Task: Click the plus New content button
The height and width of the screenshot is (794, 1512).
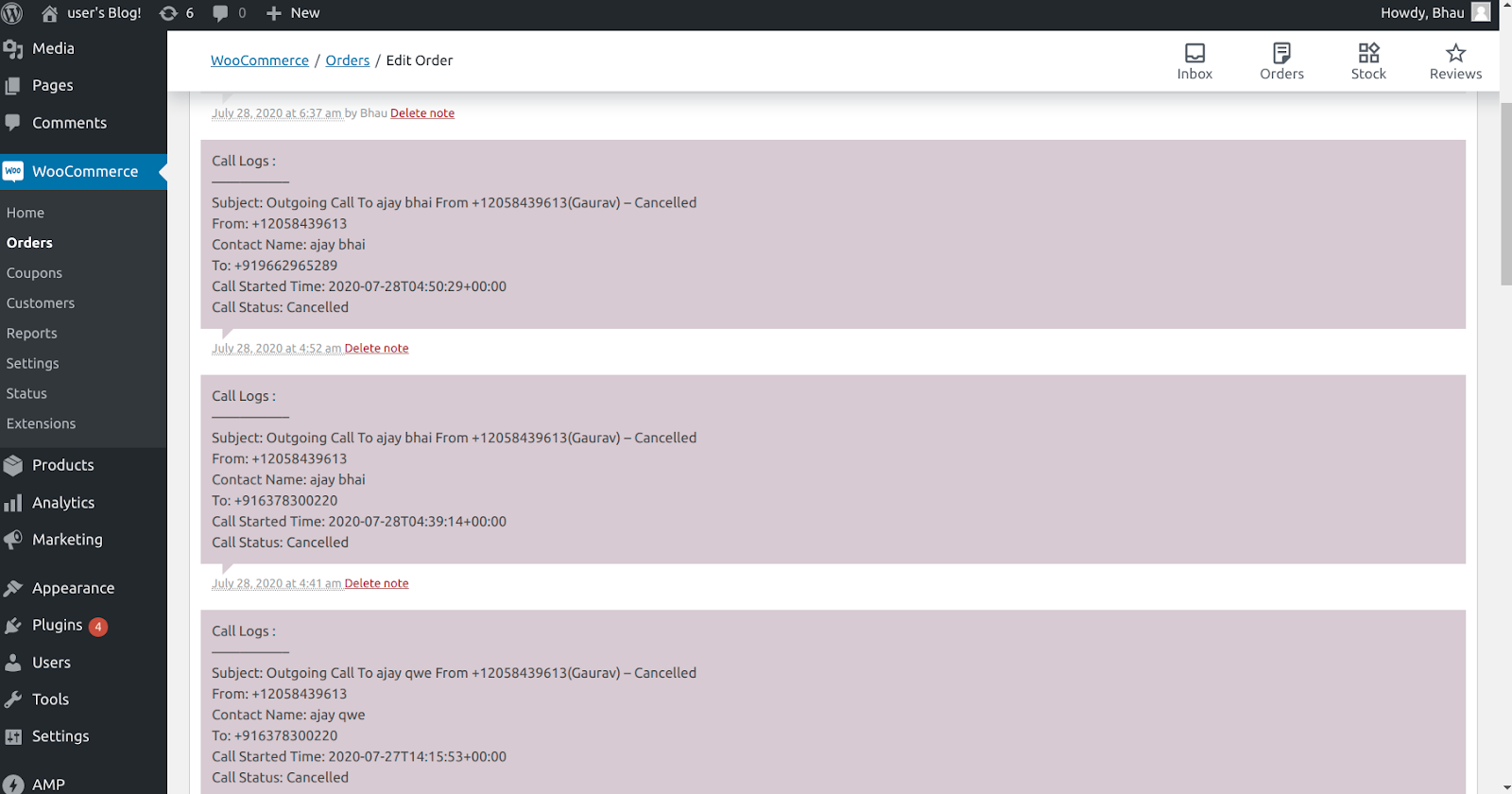Action: 293,13
